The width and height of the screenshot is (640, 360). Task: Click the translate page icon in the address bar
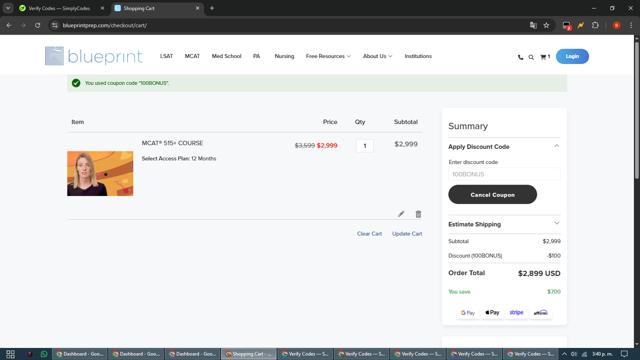coord(533,25)
